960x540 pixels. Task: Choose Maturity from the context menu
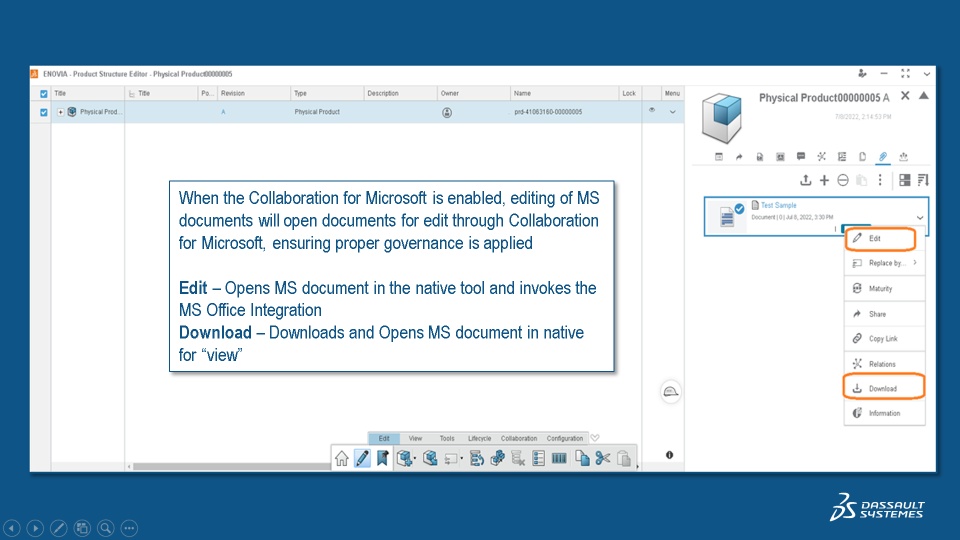(x=885, y=288)
